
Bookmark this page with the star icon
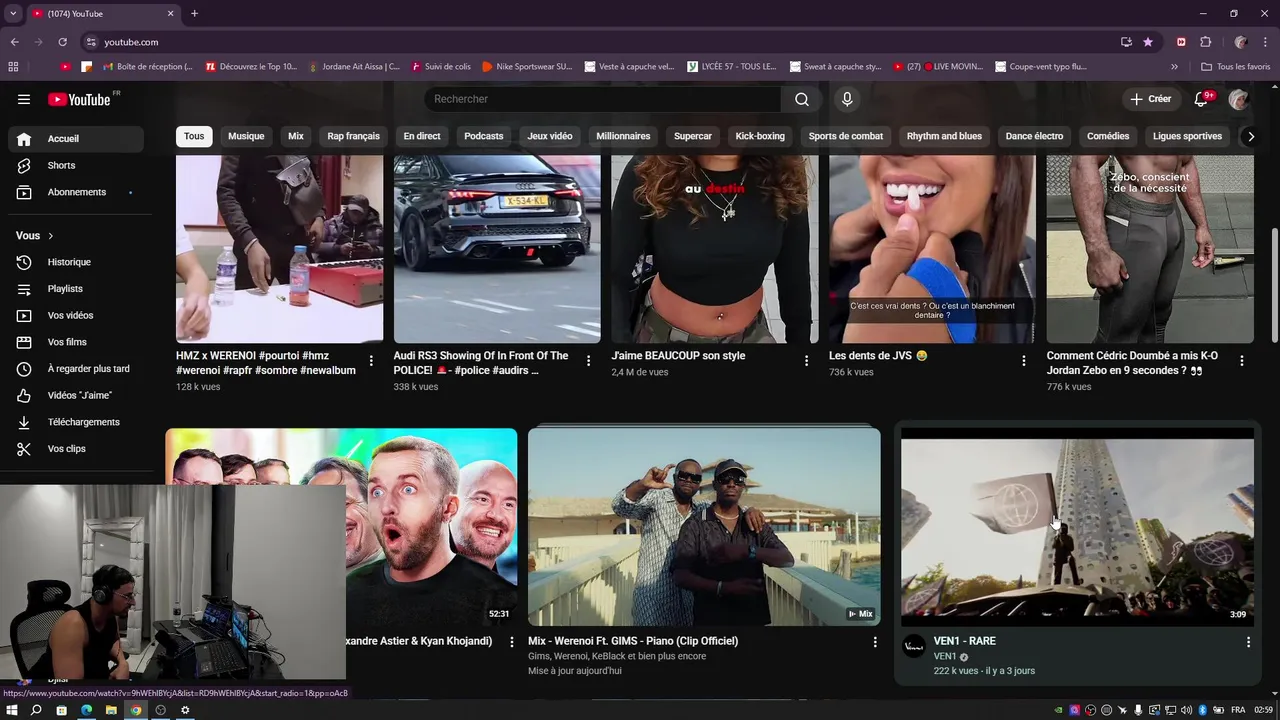pyautogui.click(x=1148, y=42)
